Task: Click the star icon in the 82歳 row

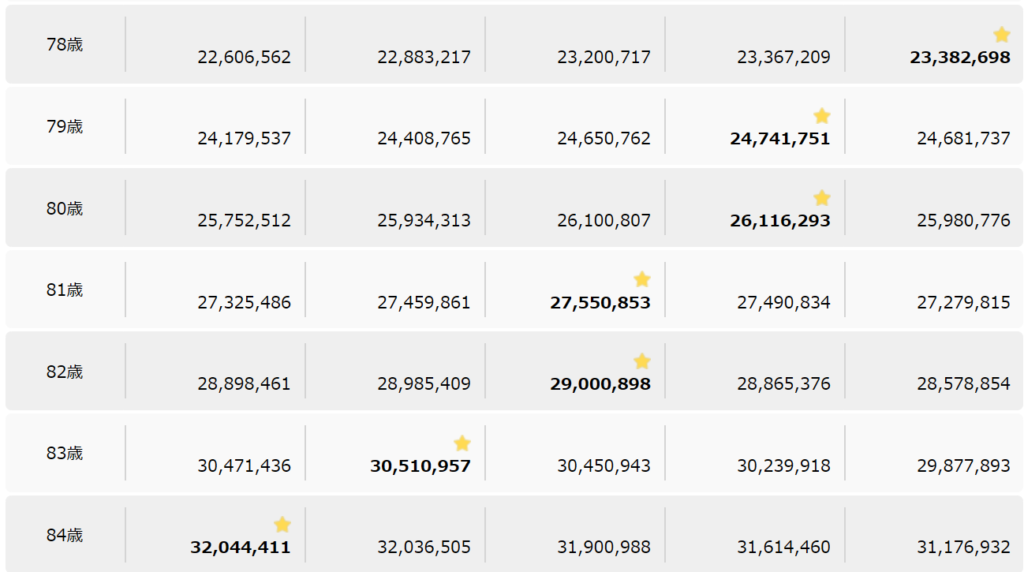Action: click(641, 361)
